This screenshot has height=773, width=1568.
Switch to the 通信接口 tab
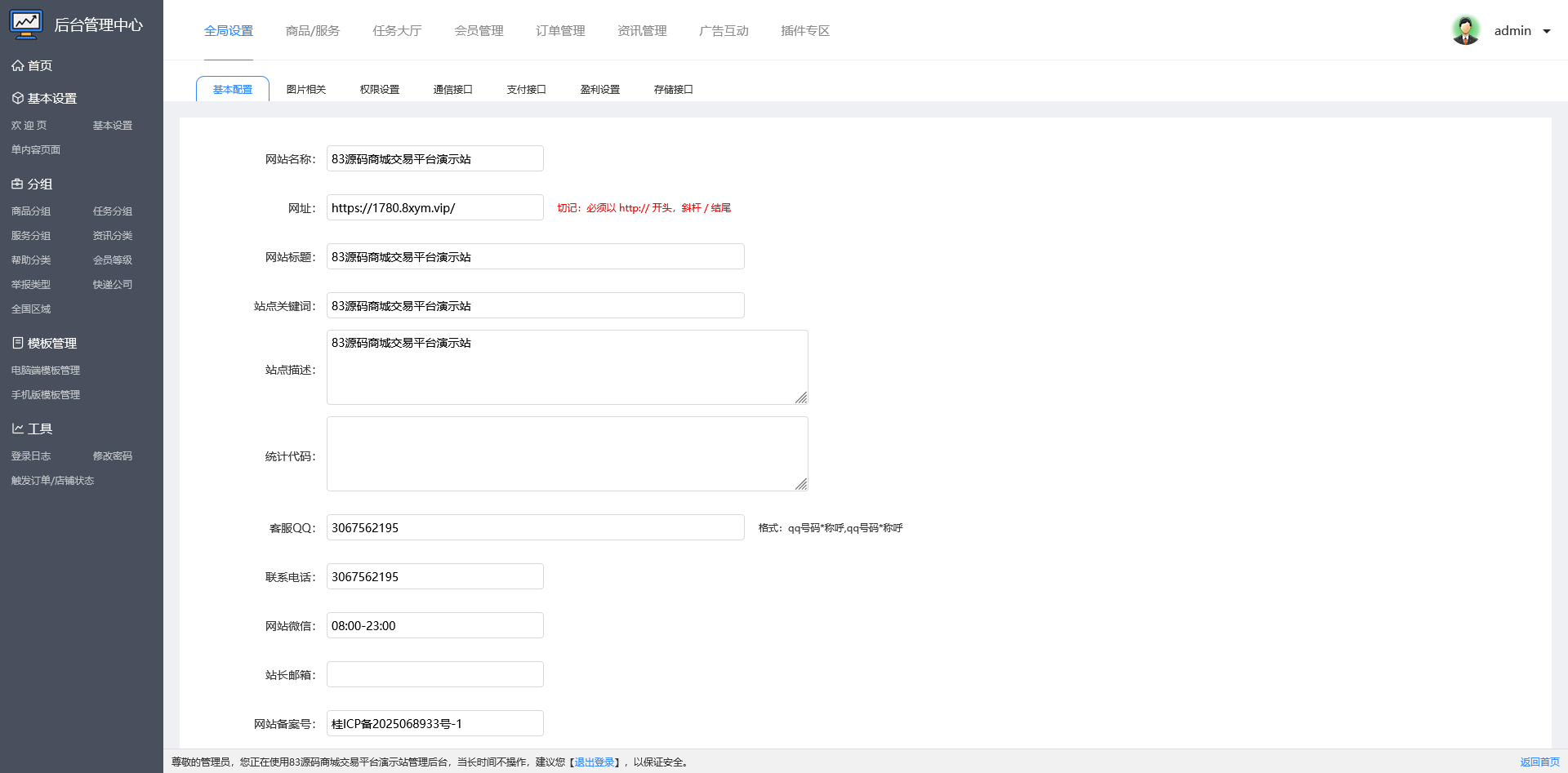point(453,89)
